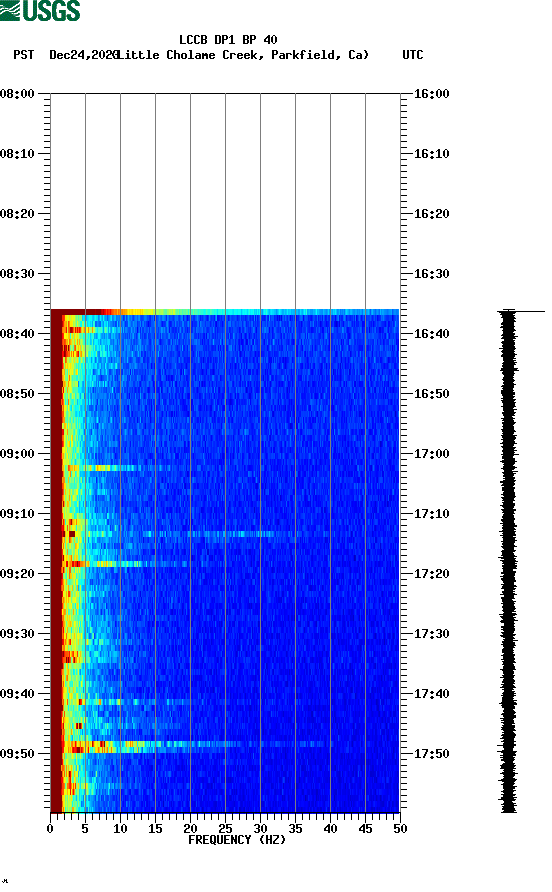Click the 45 Hz frequency tick label

365,829
